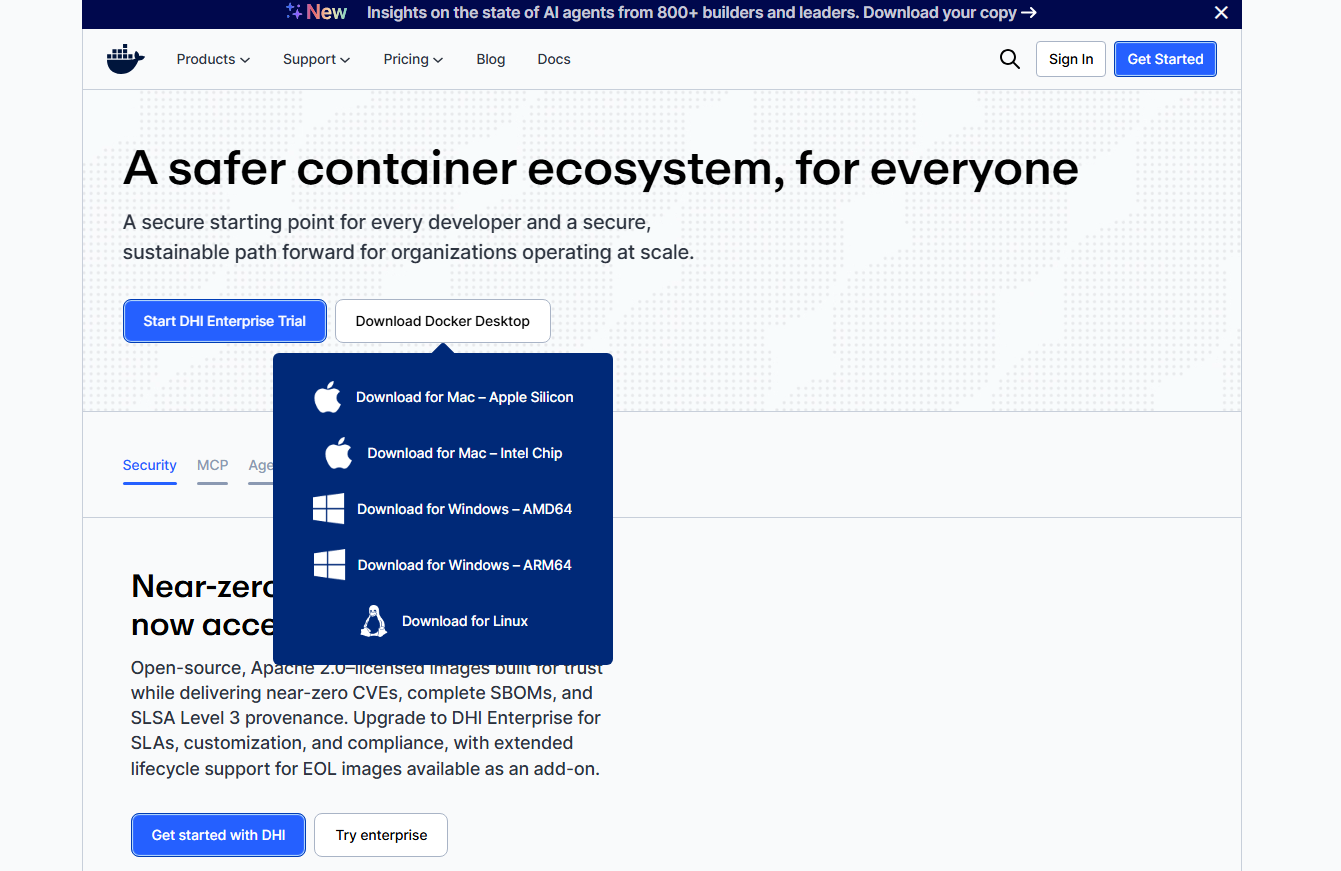Screen dimensions: 1341x871
Task: Start the DHI Enterprise Trial
Action: tap(225, 321)
